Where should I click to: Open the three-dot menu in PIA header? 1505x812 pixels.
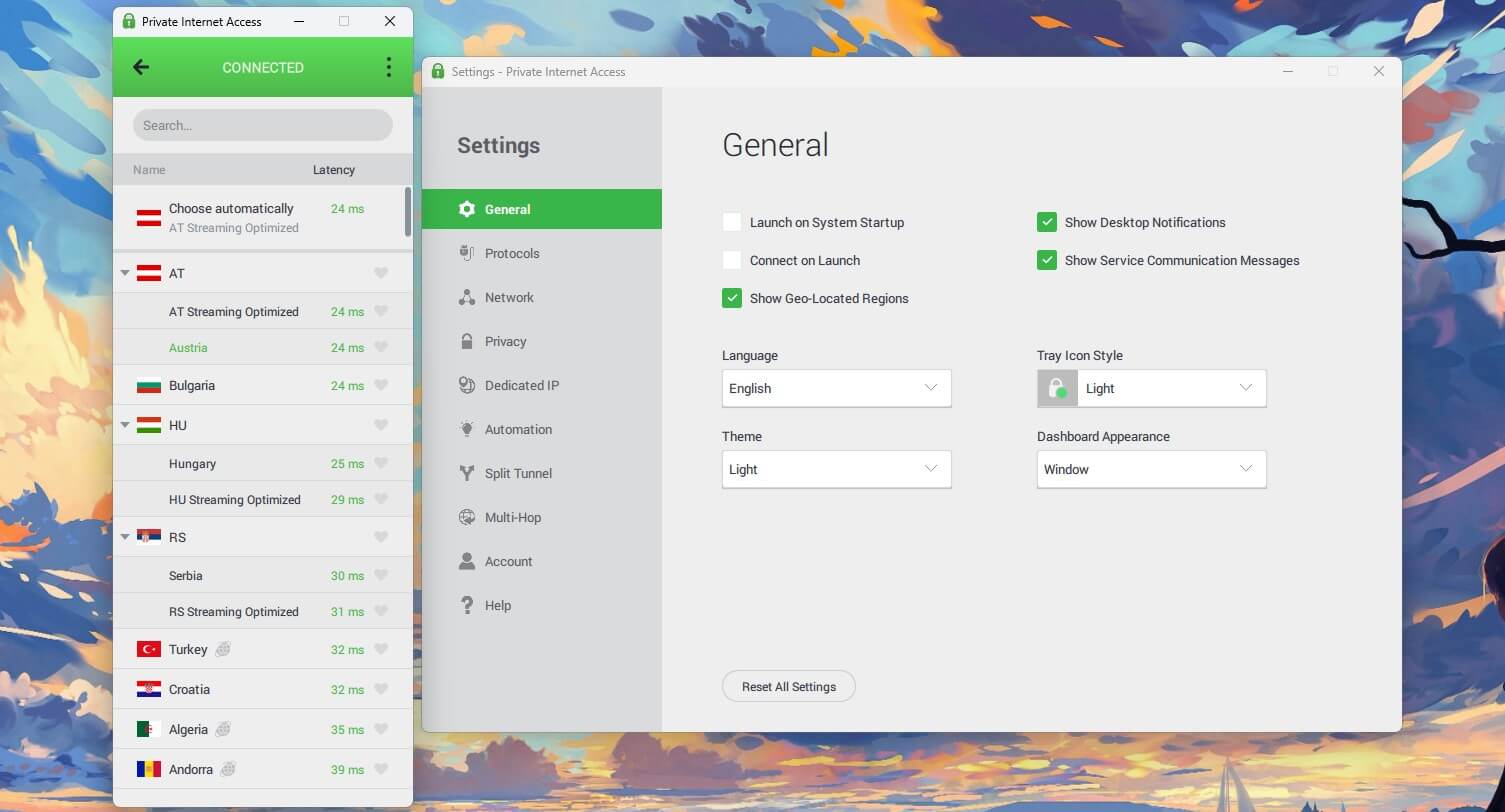389,67
